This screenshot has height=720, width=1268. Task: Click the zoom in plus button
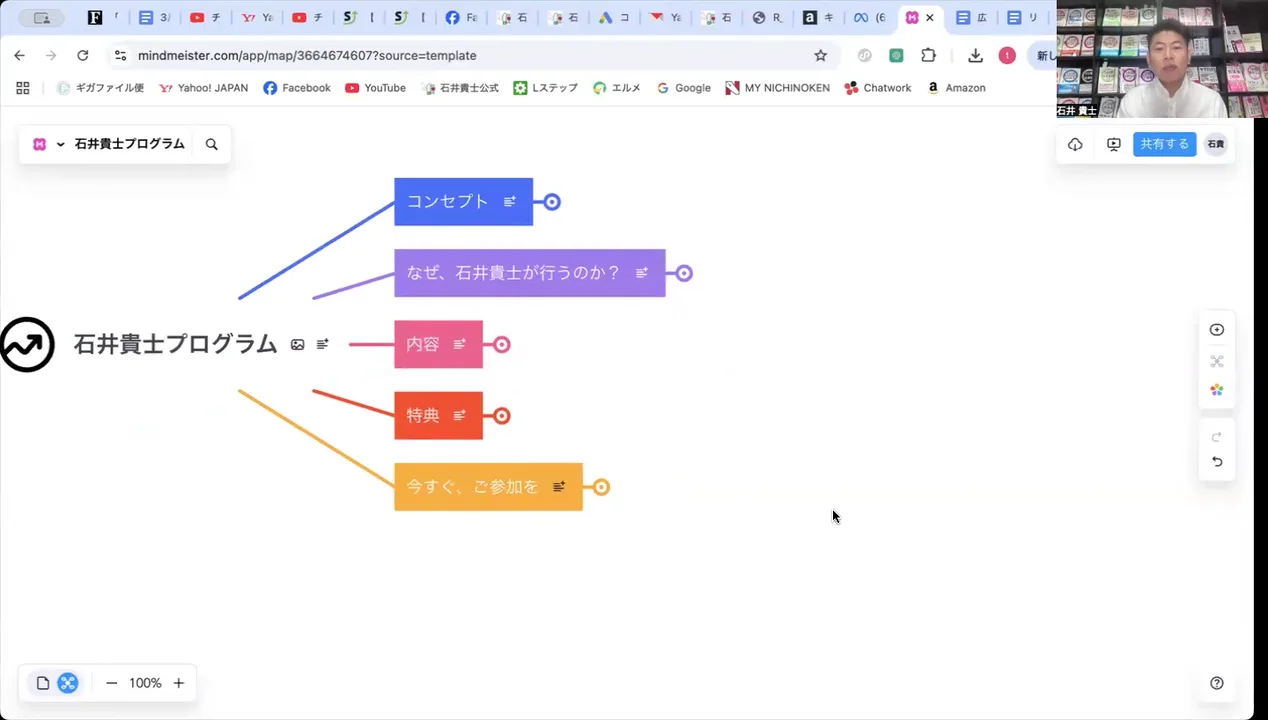(x=179, y=683)
